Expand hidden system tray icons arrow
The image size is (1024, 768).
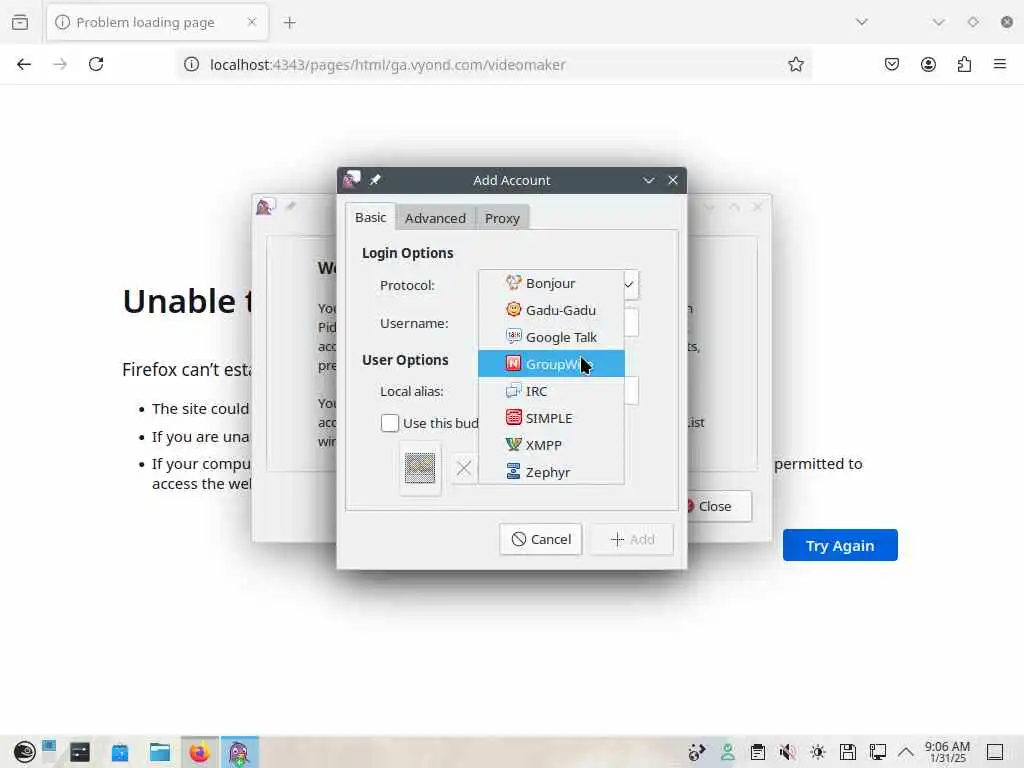tap(906, 752)
